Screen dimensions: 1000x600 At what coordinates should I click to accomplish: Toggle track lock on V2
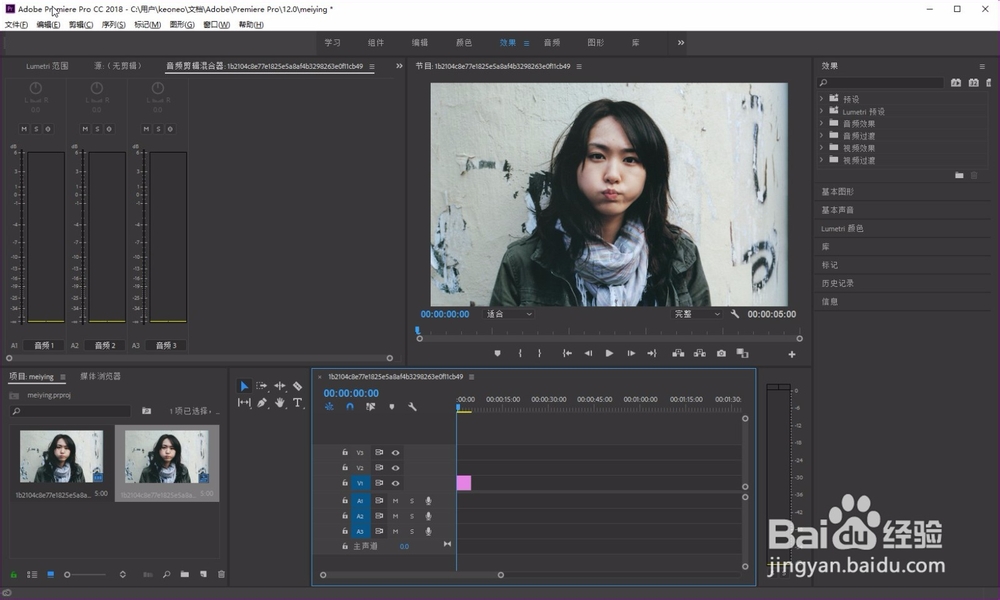coord(345,468)
